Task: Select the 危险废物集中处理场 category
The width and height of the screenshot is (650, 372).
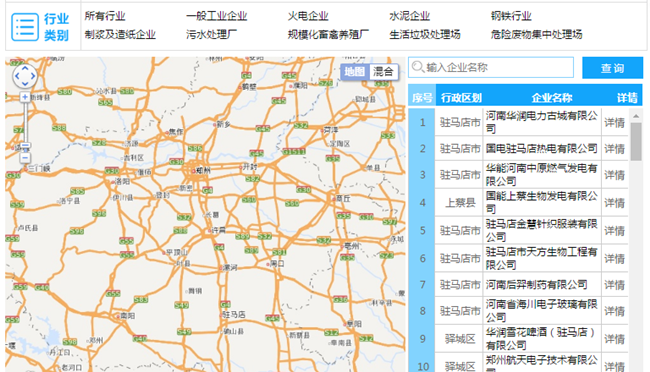Action: (536, 34)
